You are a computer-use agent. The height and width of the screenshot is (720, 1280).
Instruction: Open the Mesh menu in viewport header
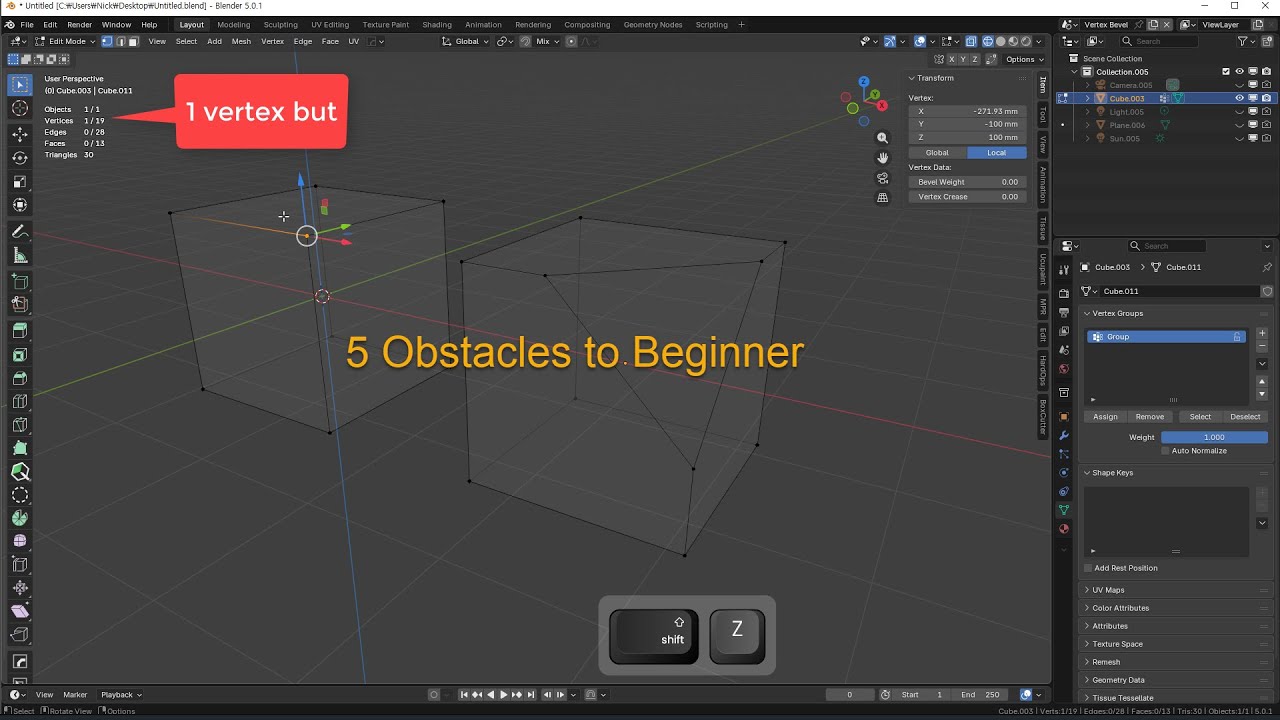click(241, 41)
